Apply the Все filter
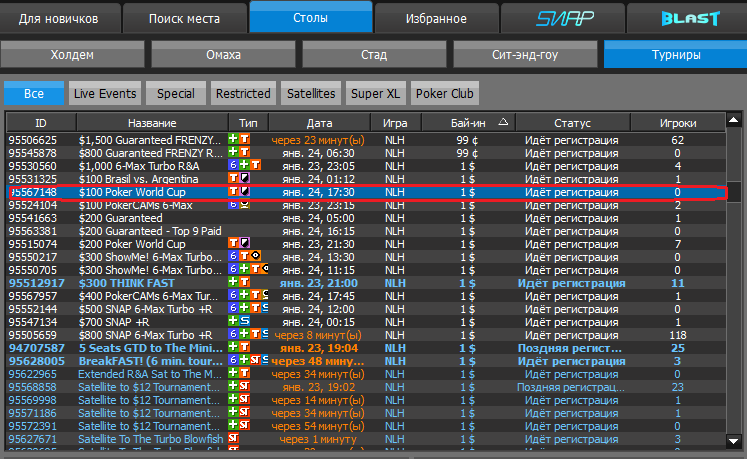 pyautogui.click(x=34, y=93)
